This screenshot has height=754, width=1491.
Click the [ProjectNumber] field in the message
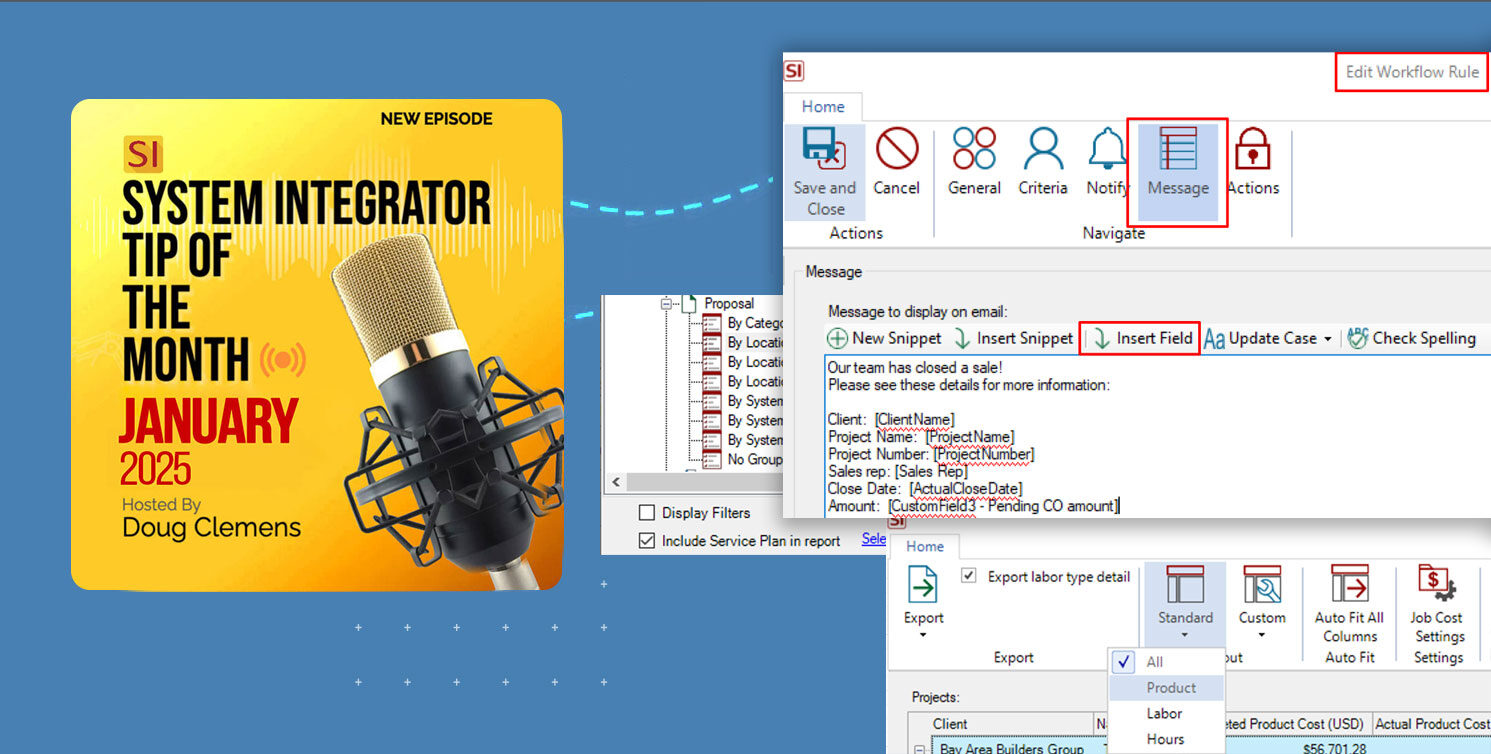tap(983, 454)
